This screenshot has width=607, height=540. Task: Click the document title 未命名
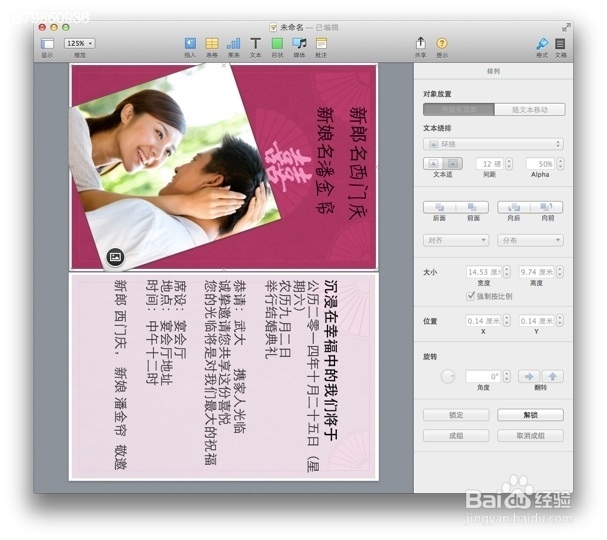(292, 27)
